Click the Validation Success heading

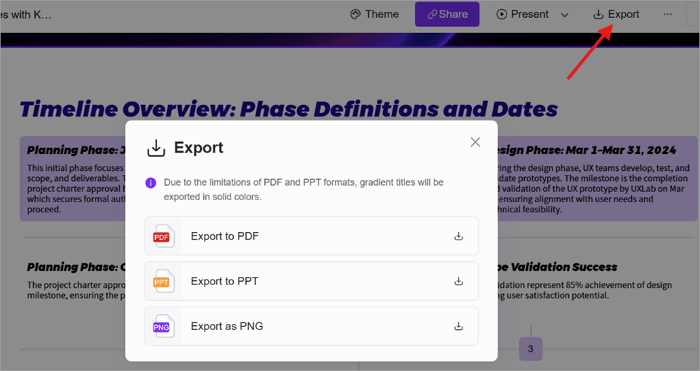click(x=557, y=267)
